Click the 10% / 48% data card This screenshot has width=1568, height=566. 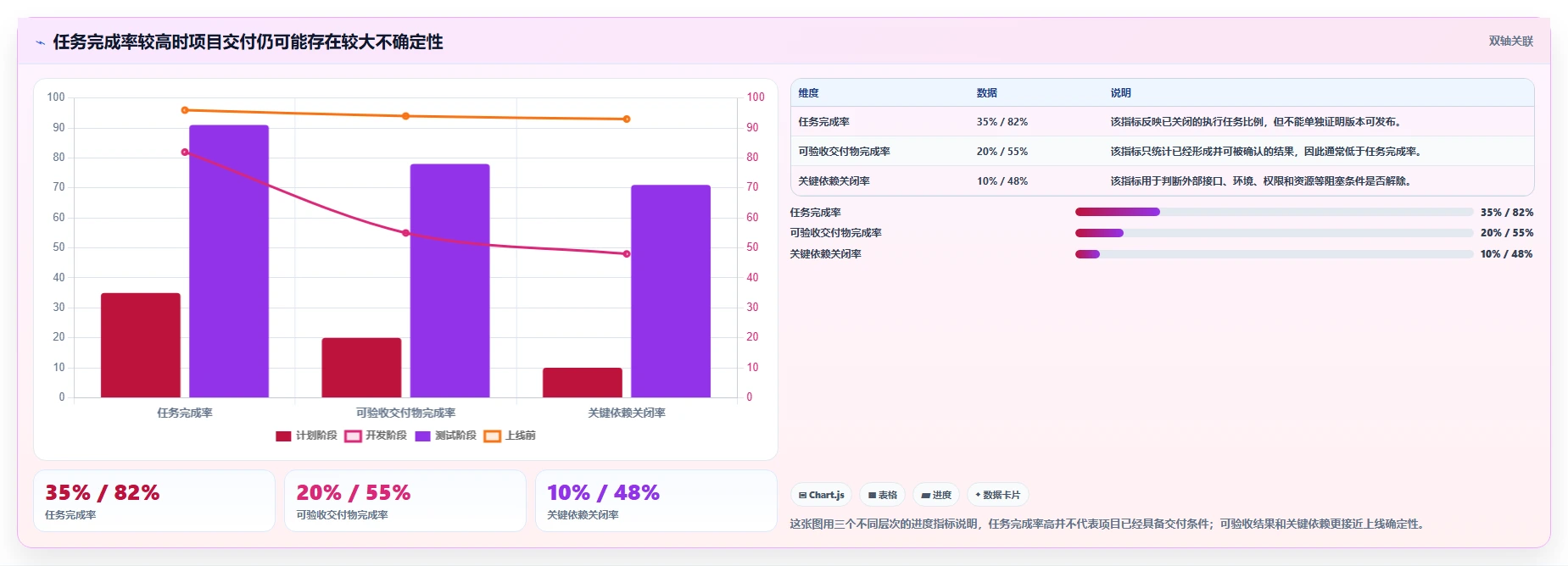pyautogui.click(x=656, y=501)
